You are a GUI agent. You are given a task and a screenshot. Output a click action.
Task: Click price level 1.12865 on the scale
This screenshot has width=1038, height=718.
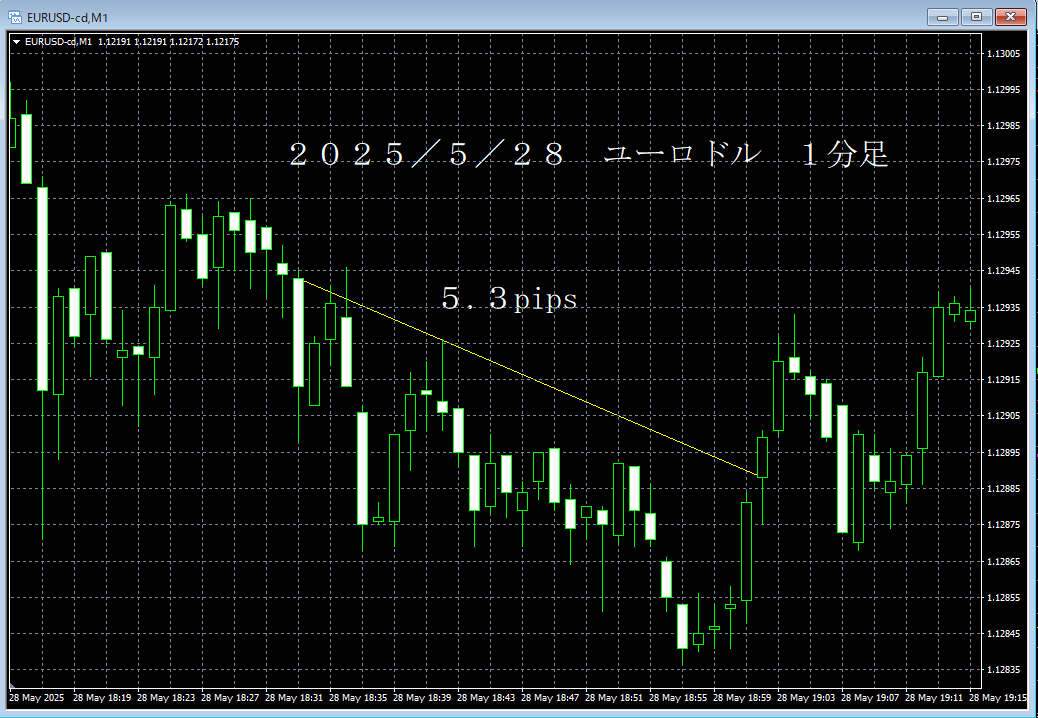(1004, 562)
